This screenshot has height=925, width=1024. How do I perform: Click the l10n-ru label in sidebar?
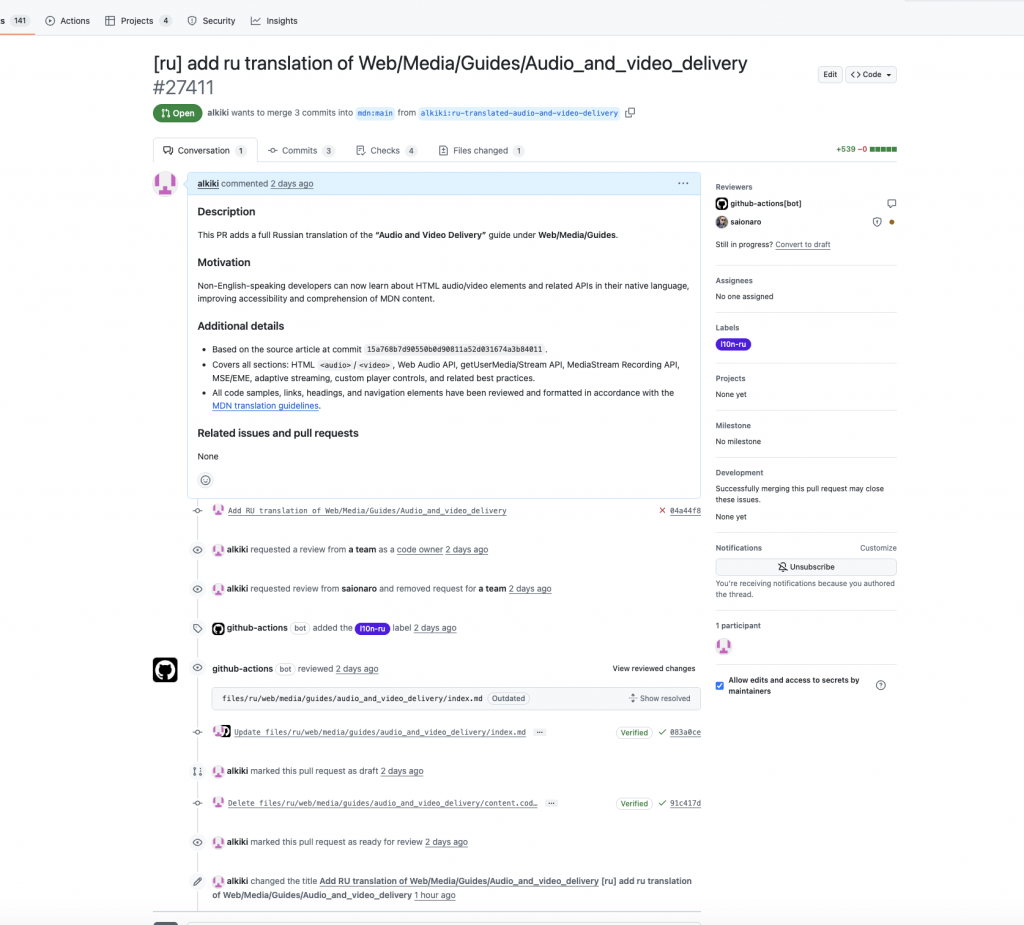(x=733, y=344)
